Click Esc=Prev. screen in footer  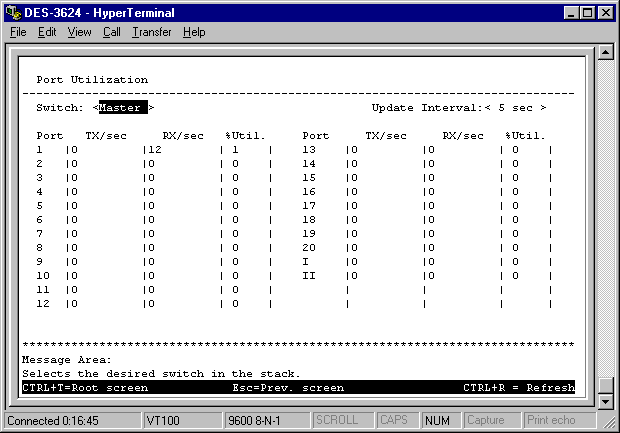[288, 387]
